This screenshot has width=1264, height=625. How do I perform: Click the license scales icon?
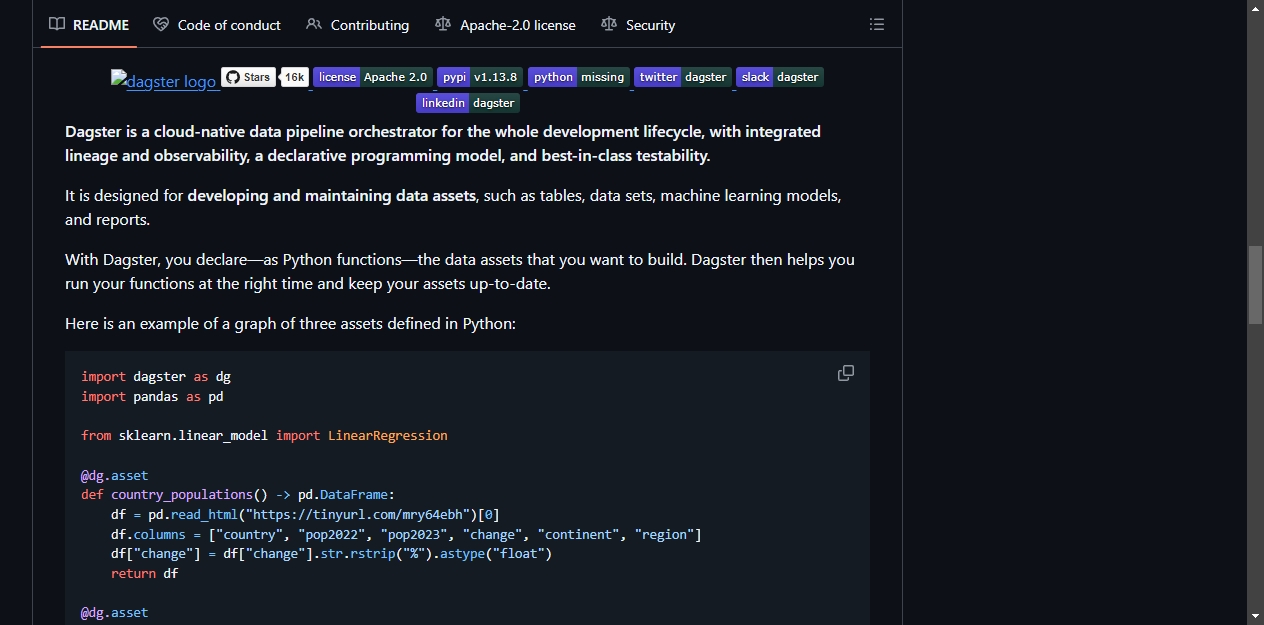coord(443,24)
